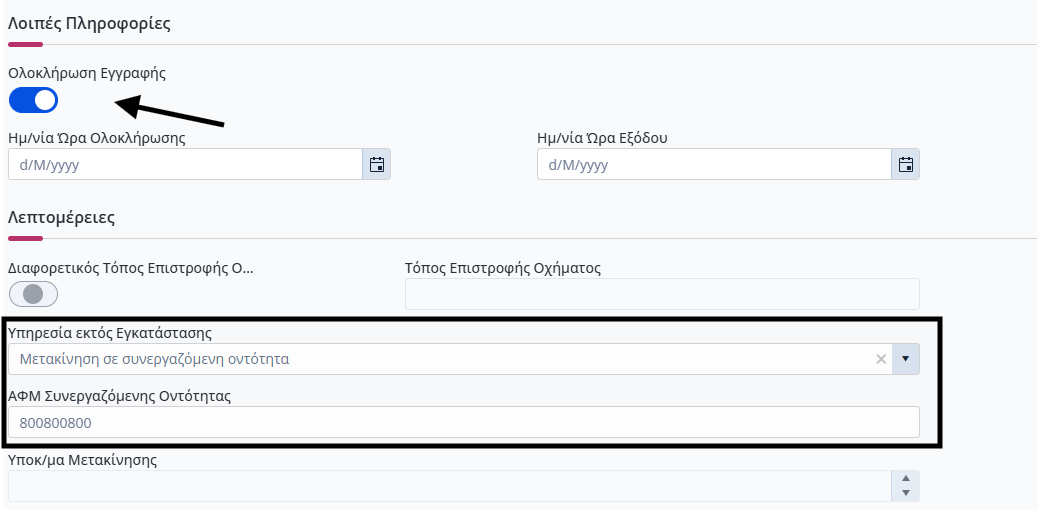
Task: Click the Τόπος Επιστροφής Οχήματος text box
Action: [662, 294]
